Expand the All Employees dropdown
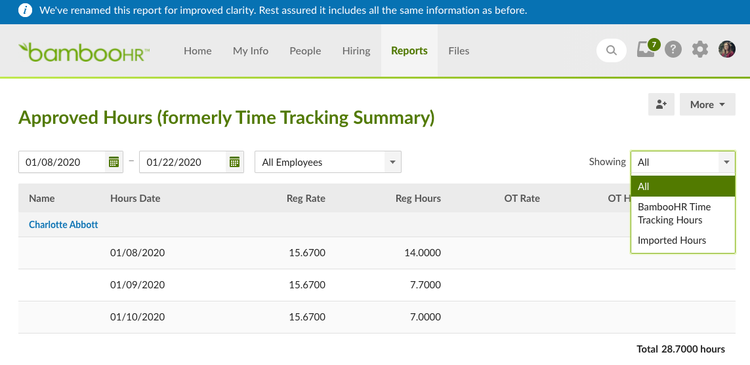The image size is (750, 365). click(328, 162)
